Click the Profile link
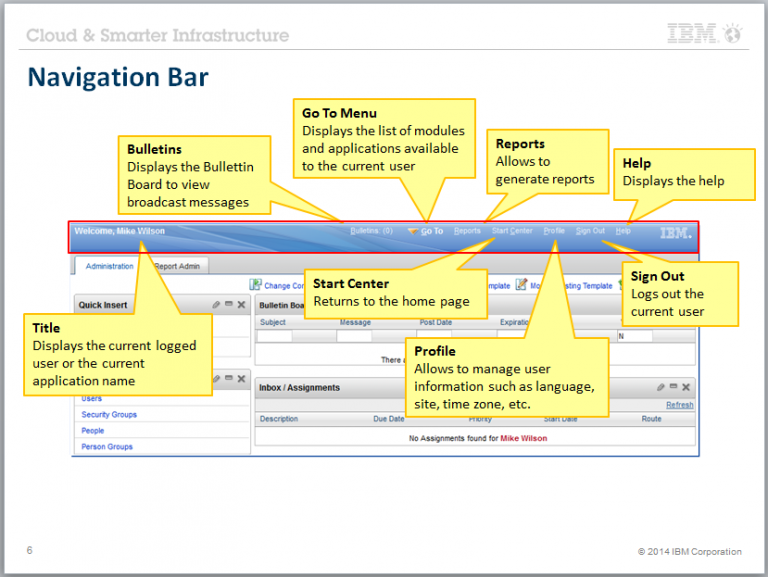This screenshot has height=577, width=768. 554,231
